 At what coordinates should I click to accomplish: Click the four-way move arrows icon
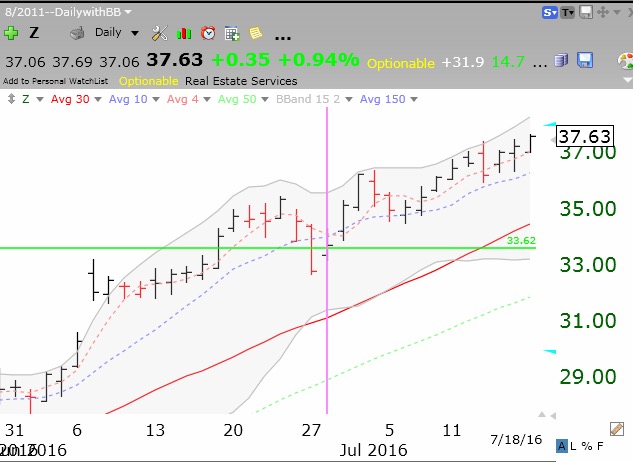coord(603,12)
